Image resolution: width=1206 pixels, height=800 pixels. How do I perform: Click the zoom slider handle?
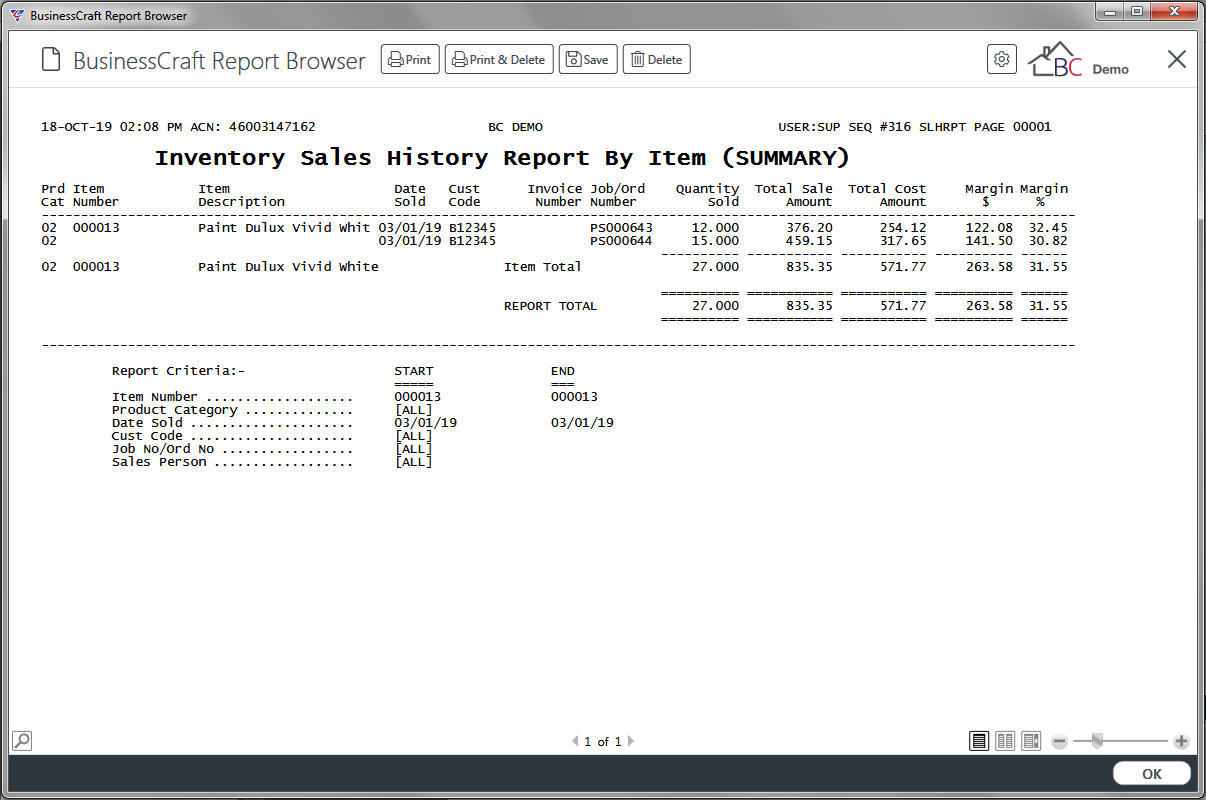coord(1097,741)
